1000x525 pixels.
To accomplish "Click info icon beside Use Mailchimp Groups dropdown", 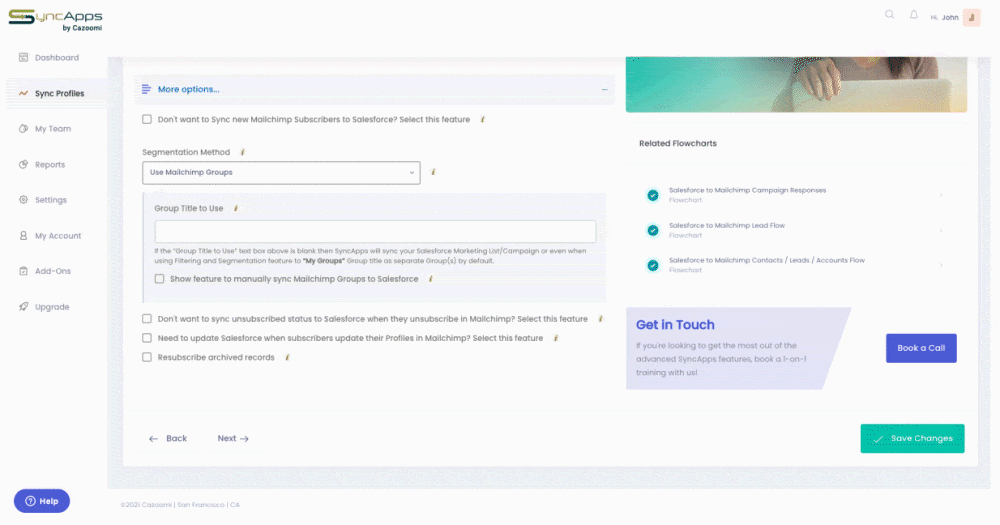I will click(433, 172).
